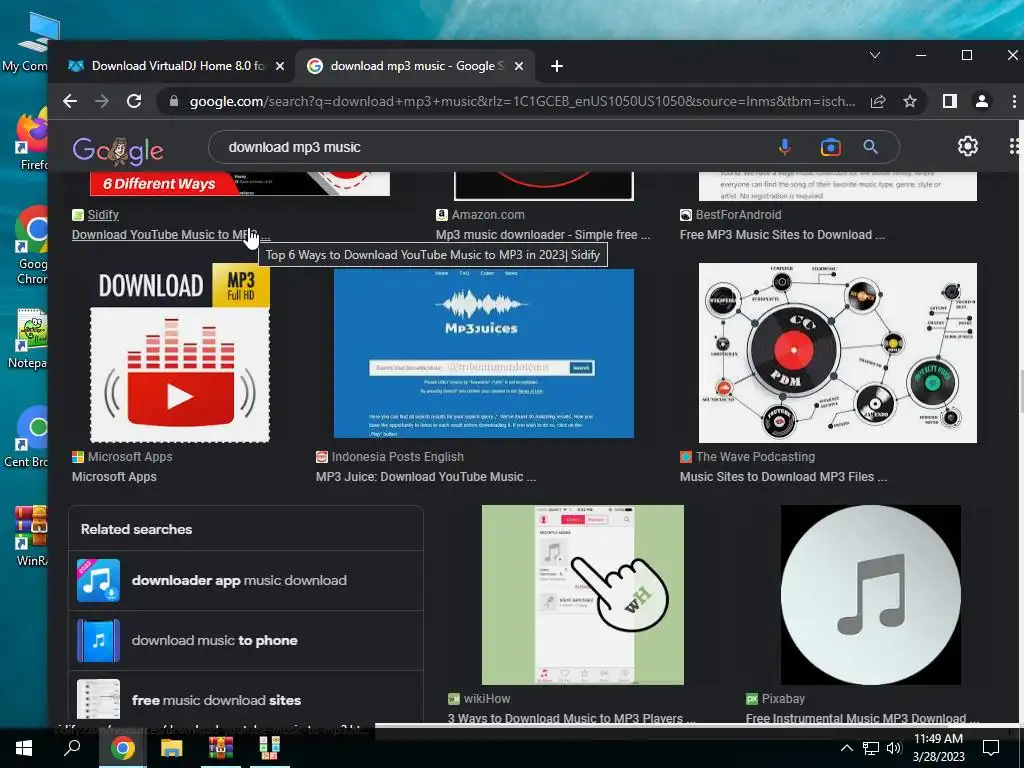Choose free music download sites related search
This screenshot has height=768, width=1024.
[246, 699]
